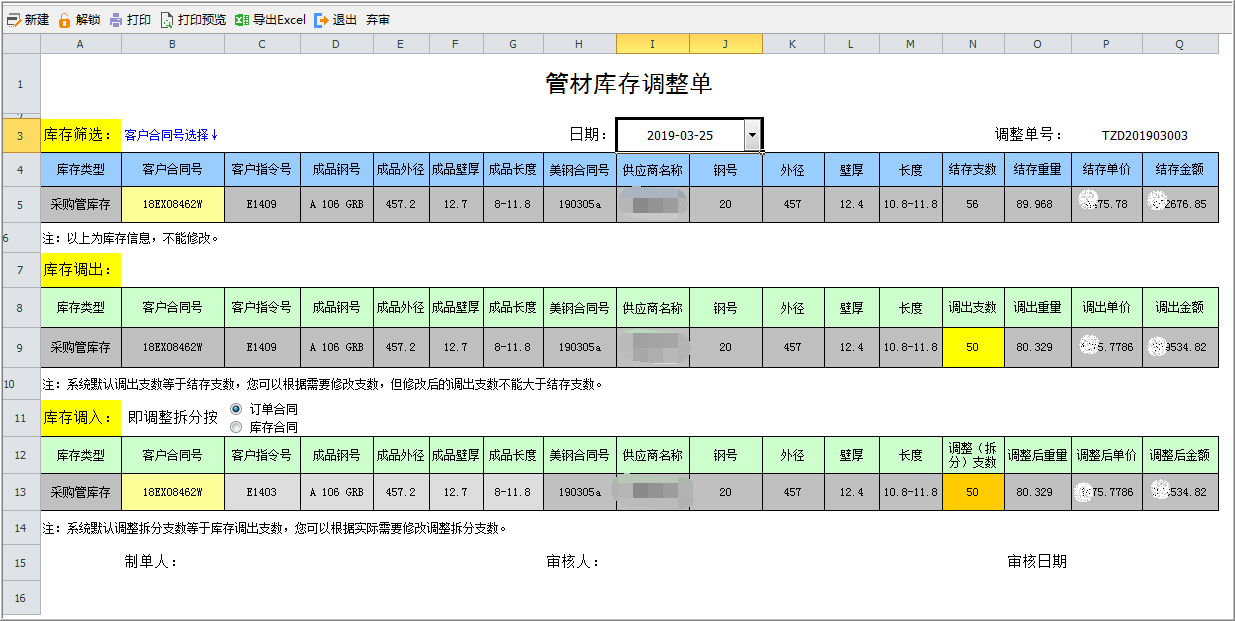Screen dimensions: 1235x621
Task: Click the 退出 exit toolbar button
Action: tap(335, 20)
